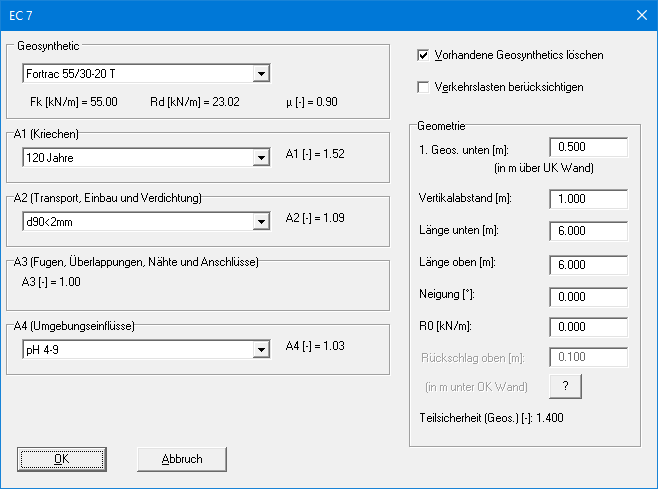
Task: Confirm the dialog with OK
Action: pos(61,459)
